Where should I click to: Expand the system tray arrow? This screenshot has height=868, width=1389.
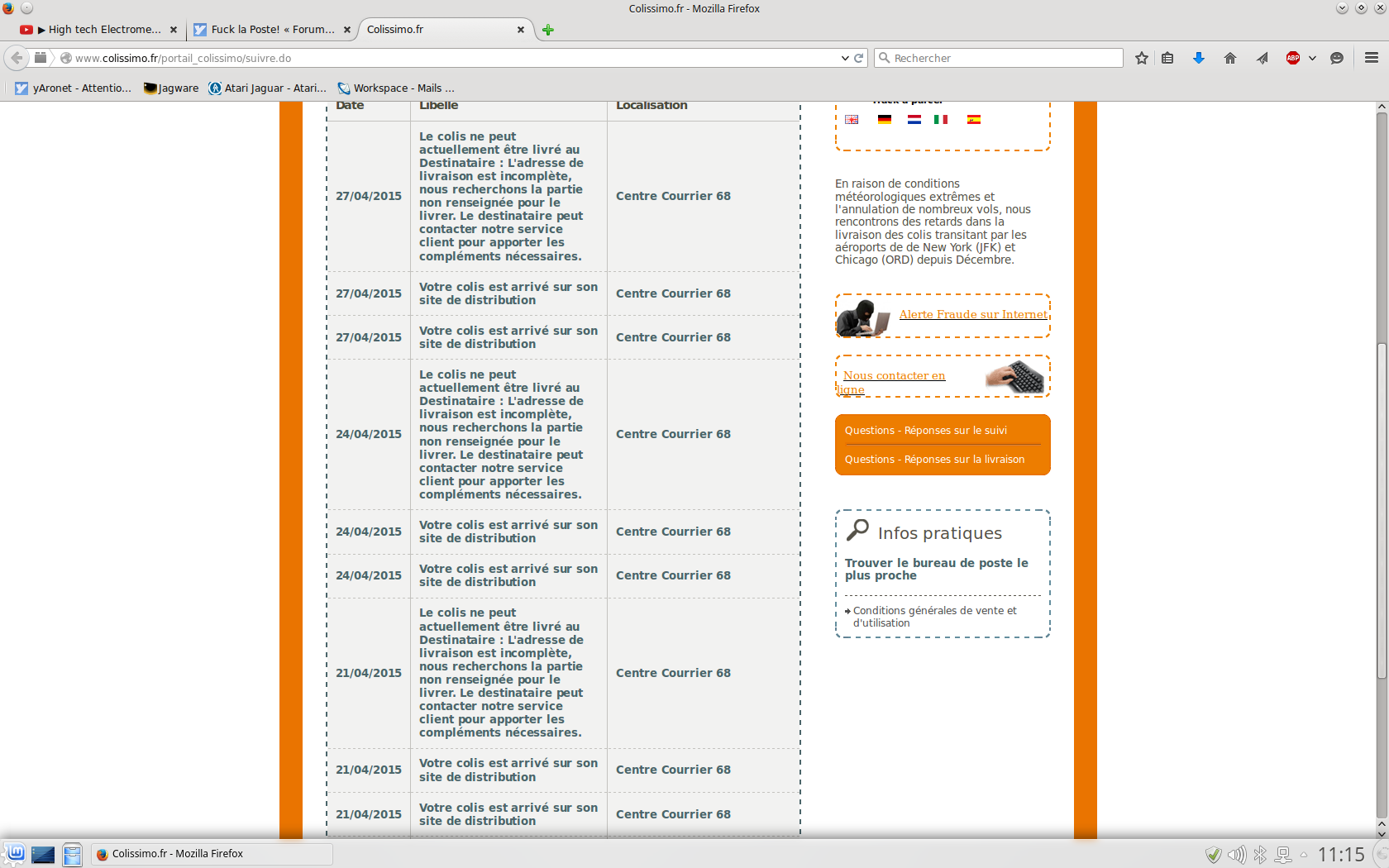(1304, 855)
